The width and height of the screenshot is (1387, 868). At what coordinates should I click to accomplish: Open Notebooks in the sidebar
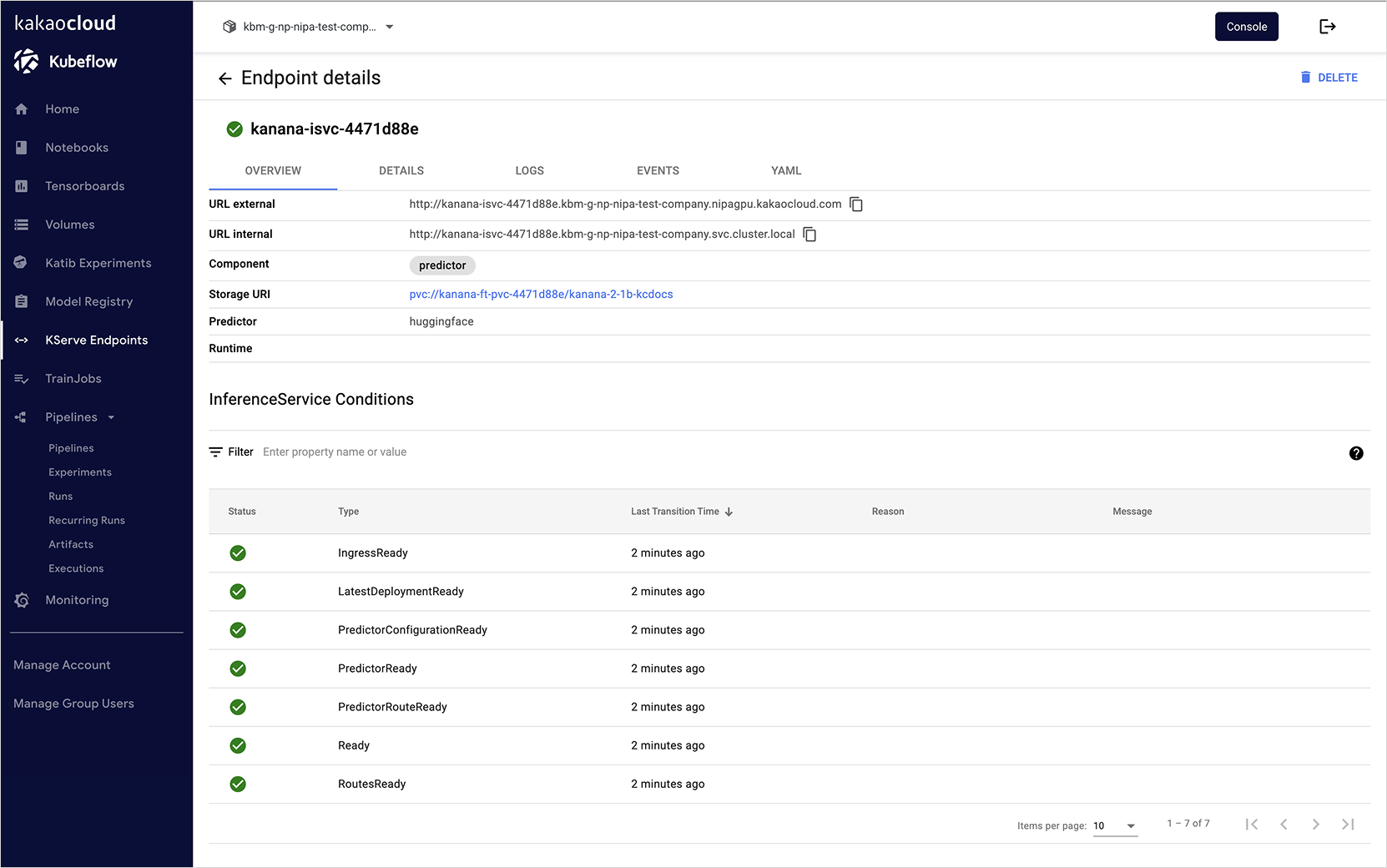coord(77,148)
